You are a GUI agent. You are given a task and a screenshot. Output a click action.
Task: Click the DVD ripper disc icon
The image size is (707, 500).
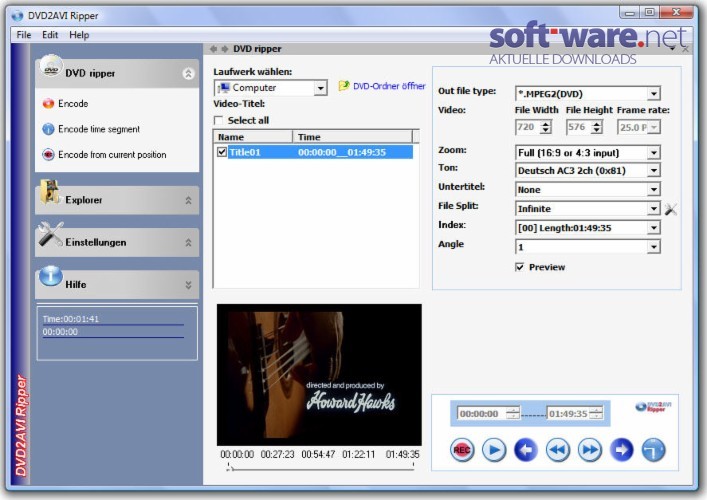click(51, 67)
